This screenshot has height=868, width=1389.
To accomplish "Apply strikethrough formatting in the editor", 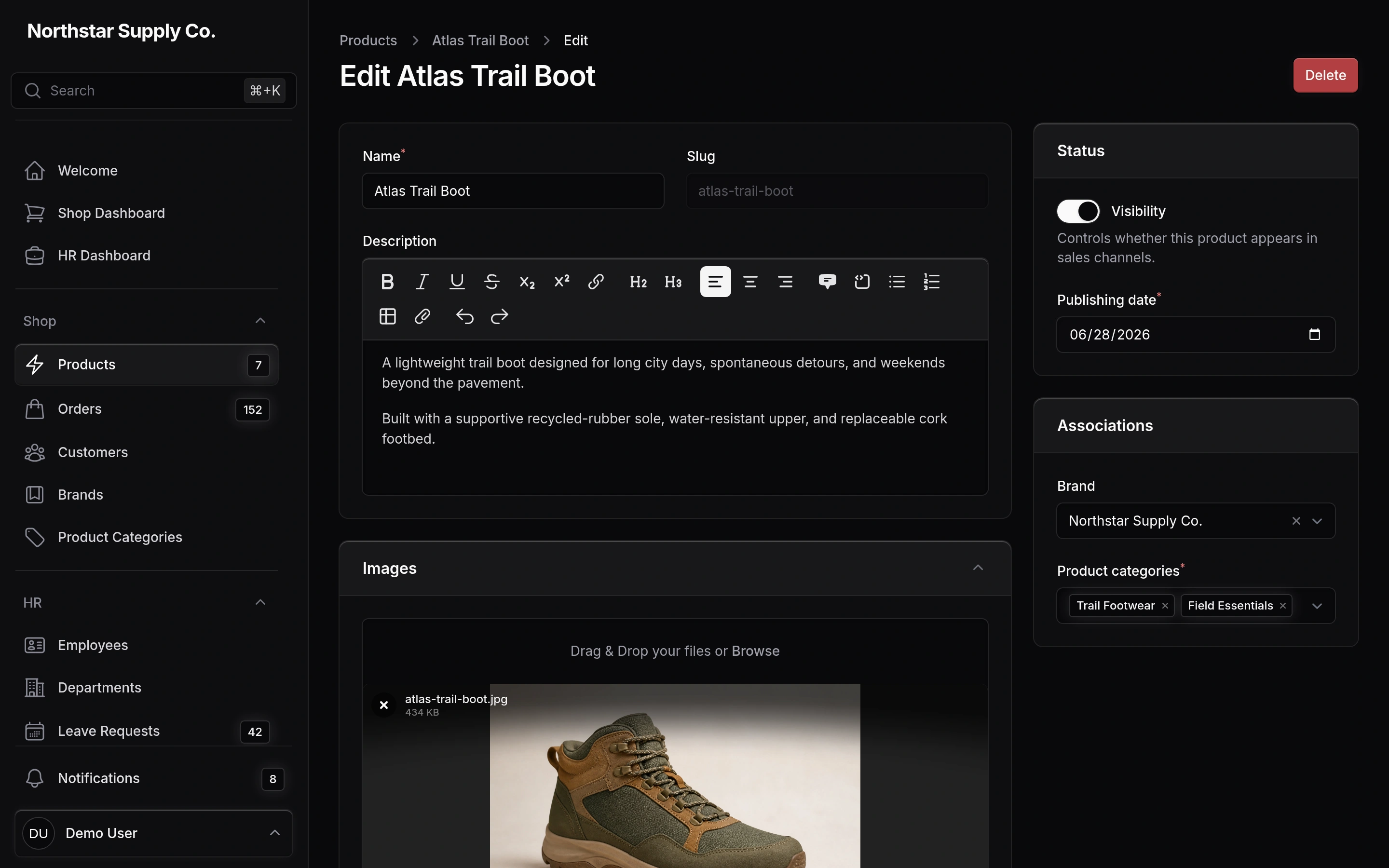I will tap(492, 281).
